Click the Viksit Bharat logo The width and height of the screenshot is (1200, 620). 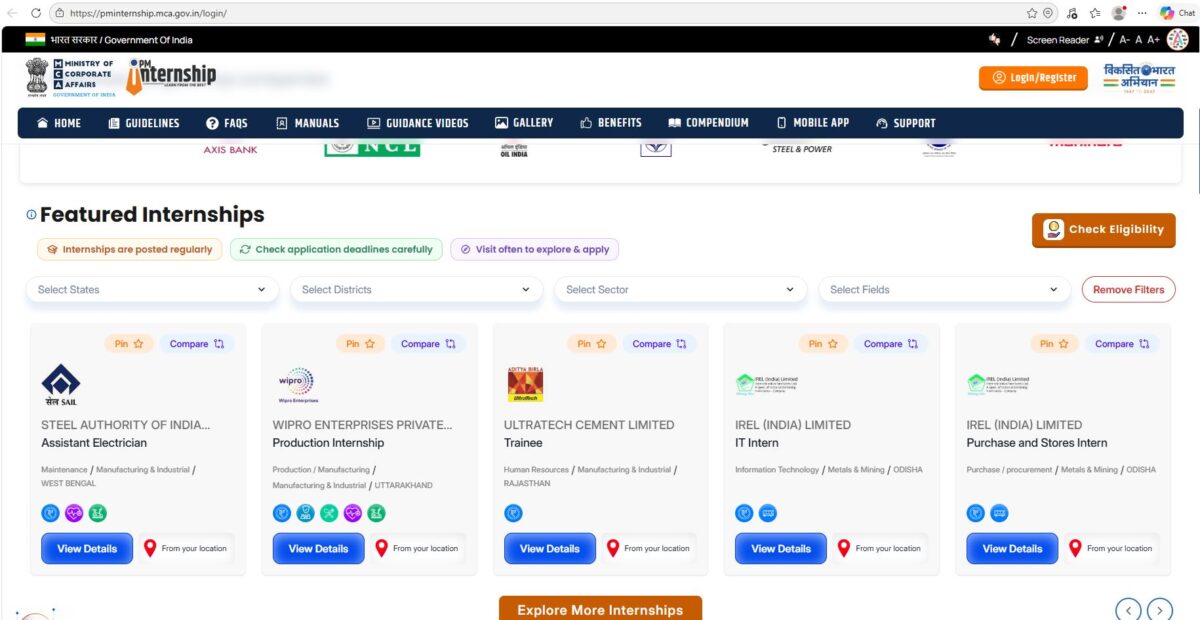[1139, 77]
